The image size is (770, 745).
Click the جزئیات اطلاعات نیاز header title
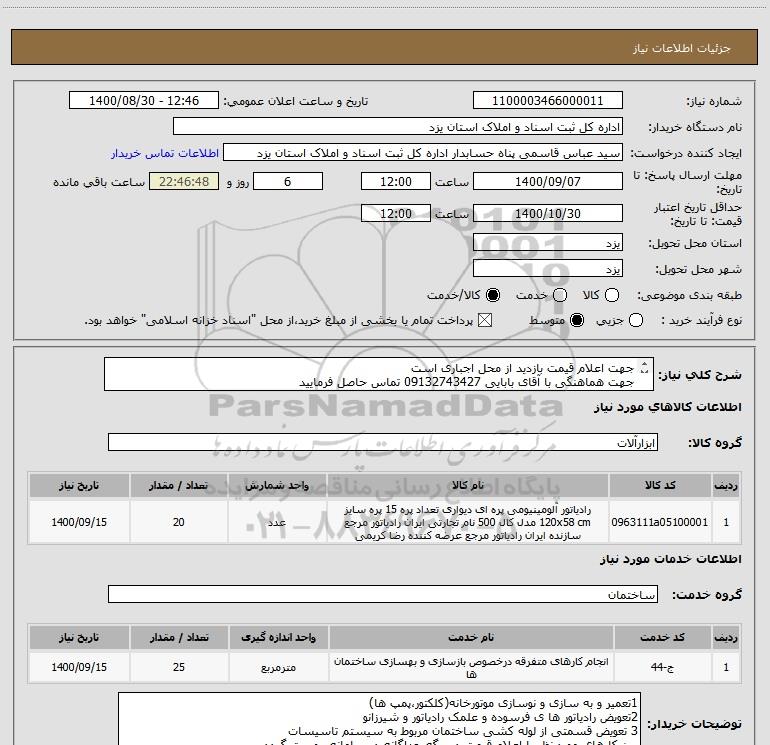tap(681, 48)
